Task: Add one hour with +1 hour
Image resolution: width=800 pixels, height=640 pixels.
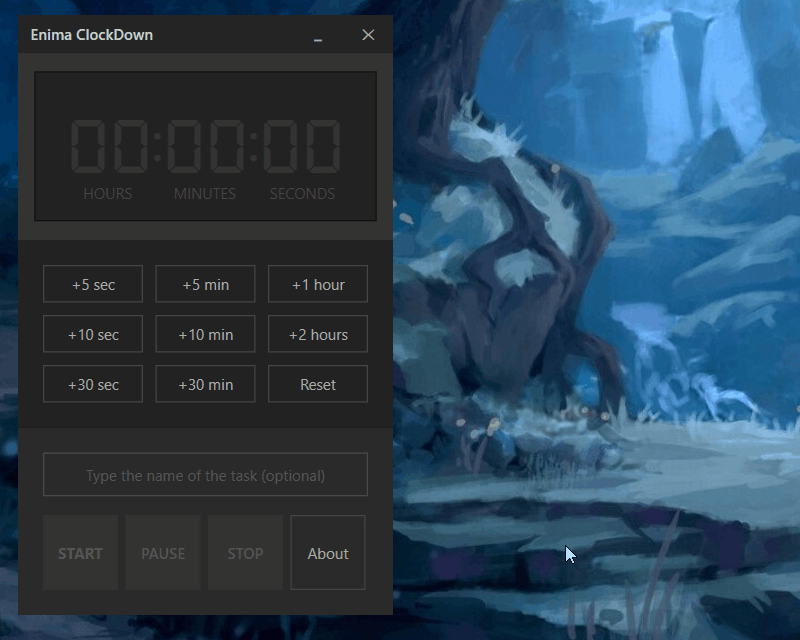Action: [318, 284]
